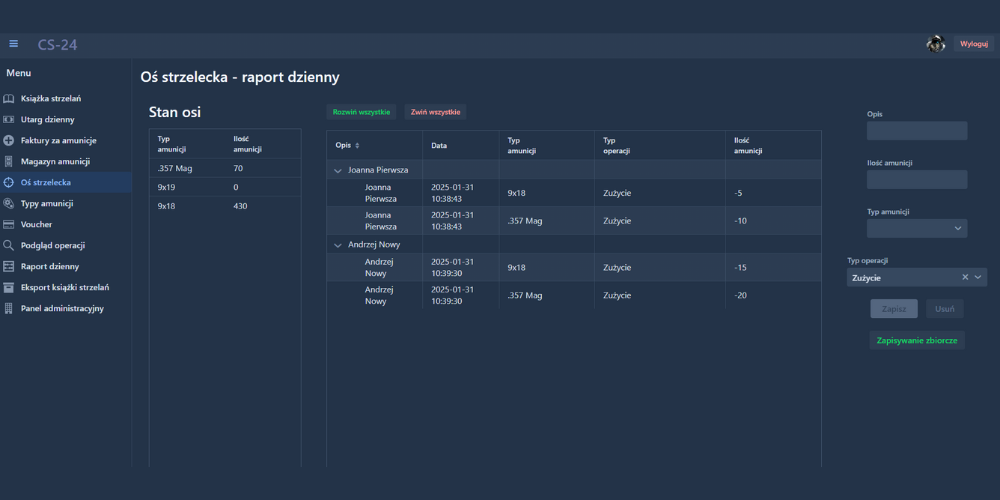The height and width of the screenshot is (500, 1000).
Task: Collapse the Joanna Pierwsza group
Action: coord(338,171)
